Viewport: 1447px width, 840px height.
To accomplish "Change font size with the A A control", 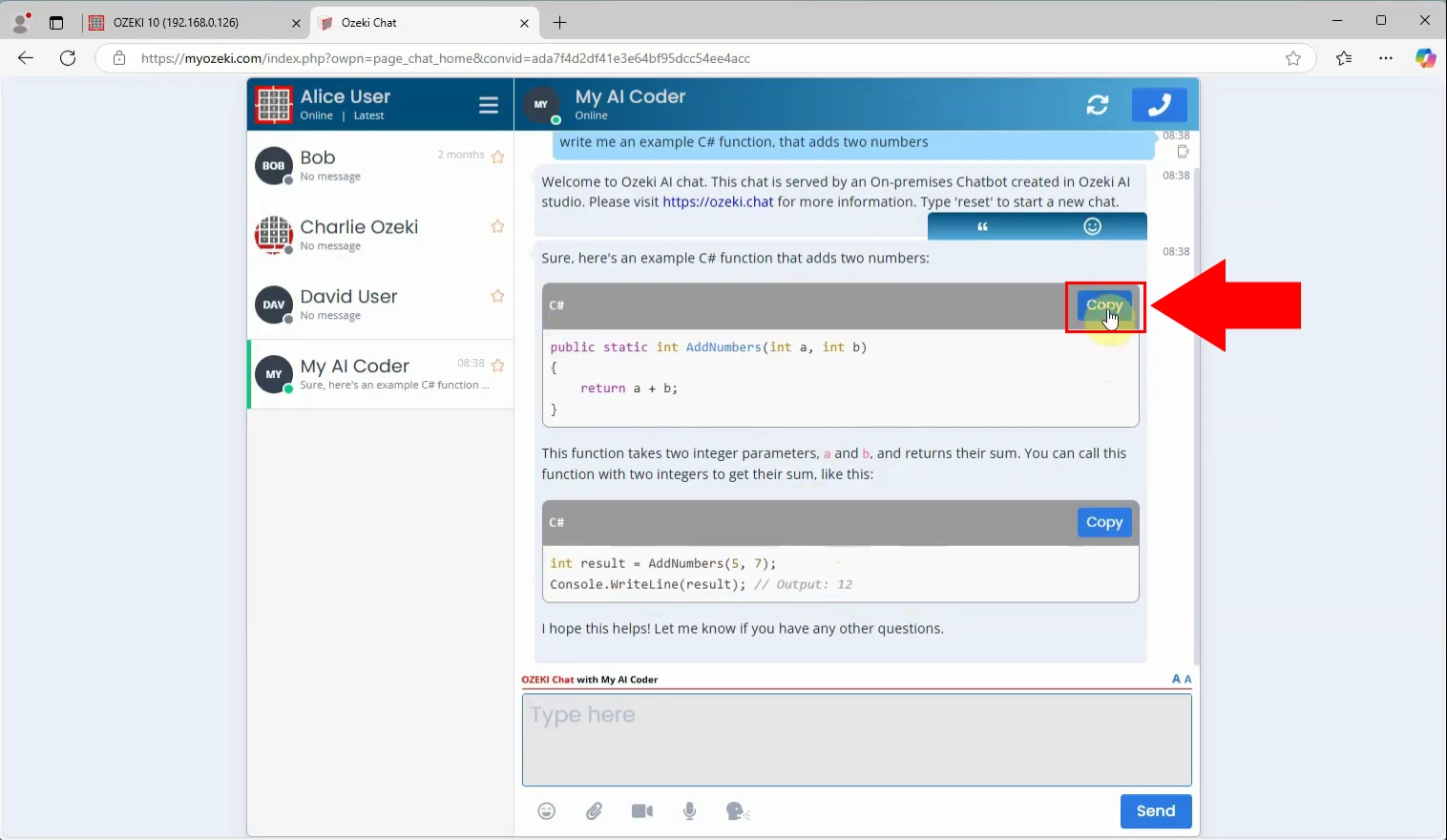I will coord(1182,679).
